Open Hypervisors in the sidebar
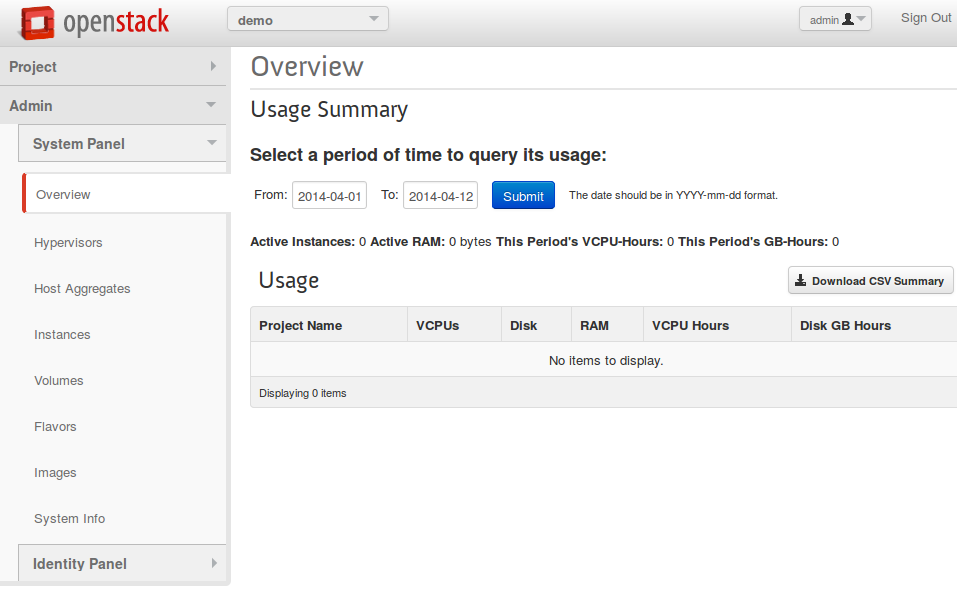 pos(68,243)
